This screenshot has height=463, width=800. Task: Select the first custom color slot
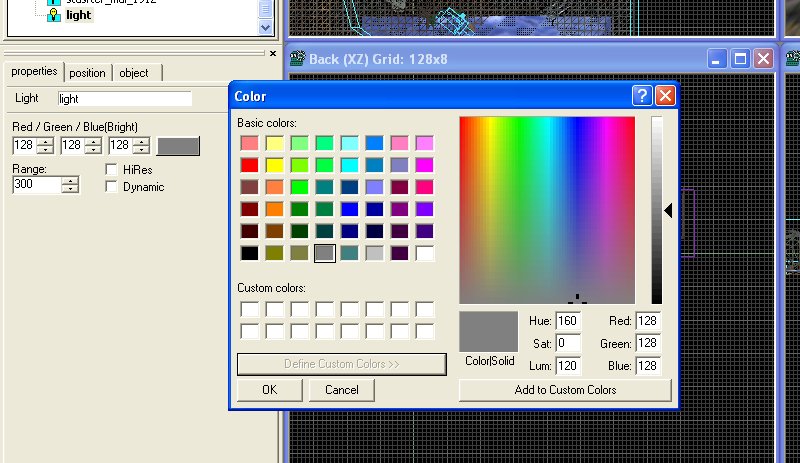click(249, 309)
